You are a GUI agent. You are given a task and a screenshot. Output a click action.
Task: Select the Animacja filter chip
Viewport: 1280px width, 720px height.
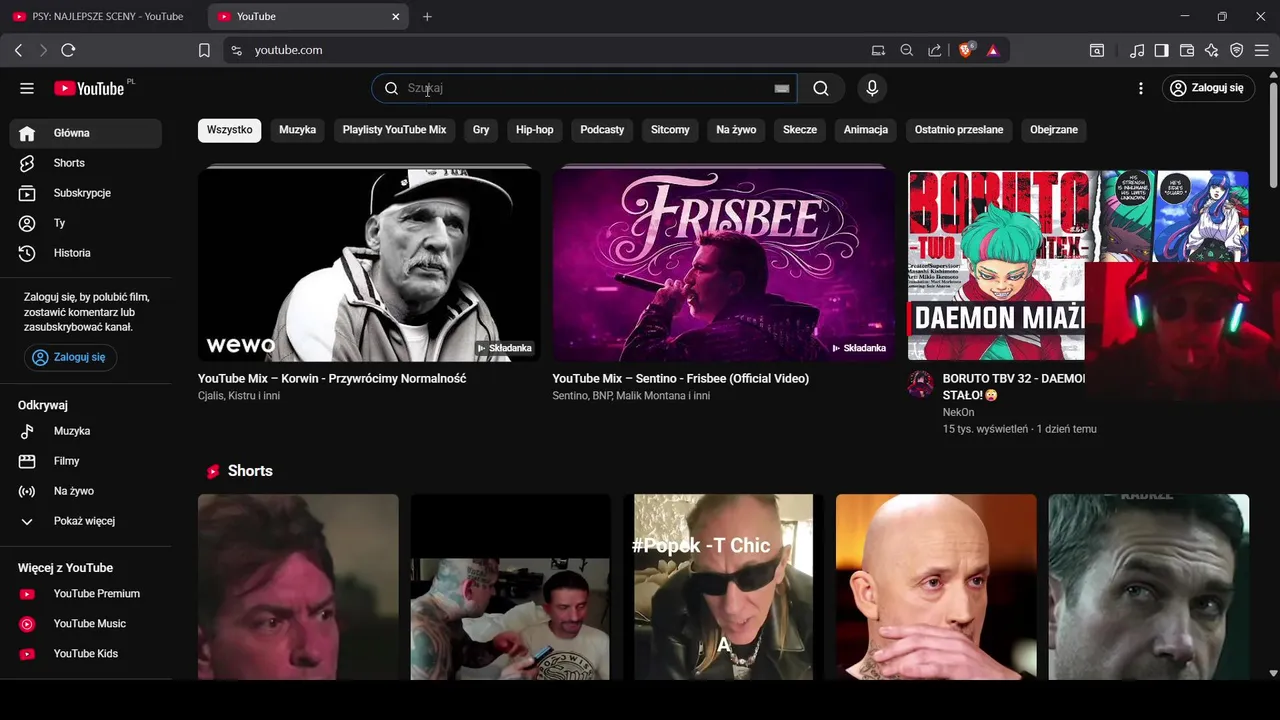click(x=866, y=130)
